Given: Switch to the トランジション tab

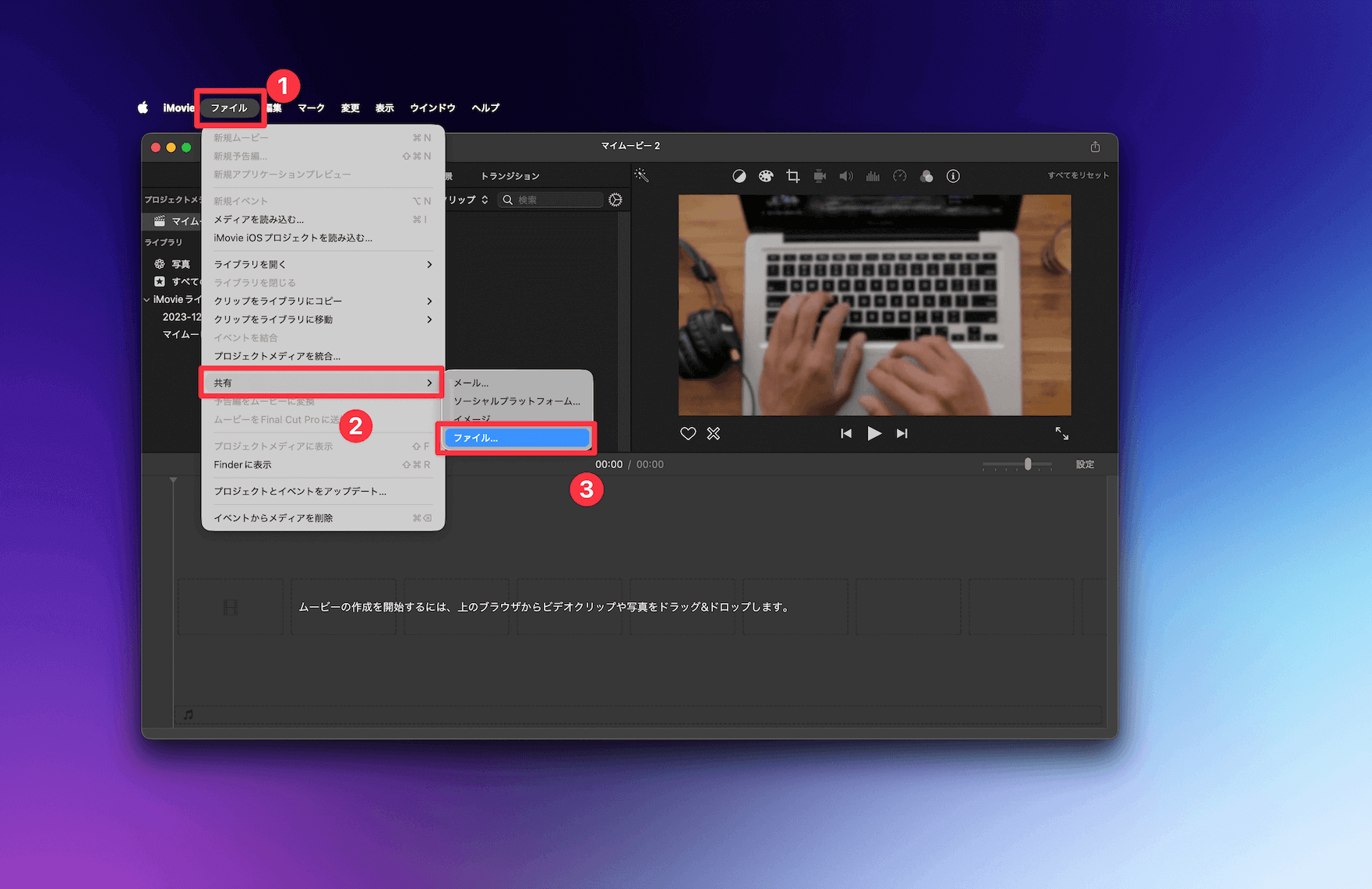Looking at the screenshot, I should coord(510,176).
